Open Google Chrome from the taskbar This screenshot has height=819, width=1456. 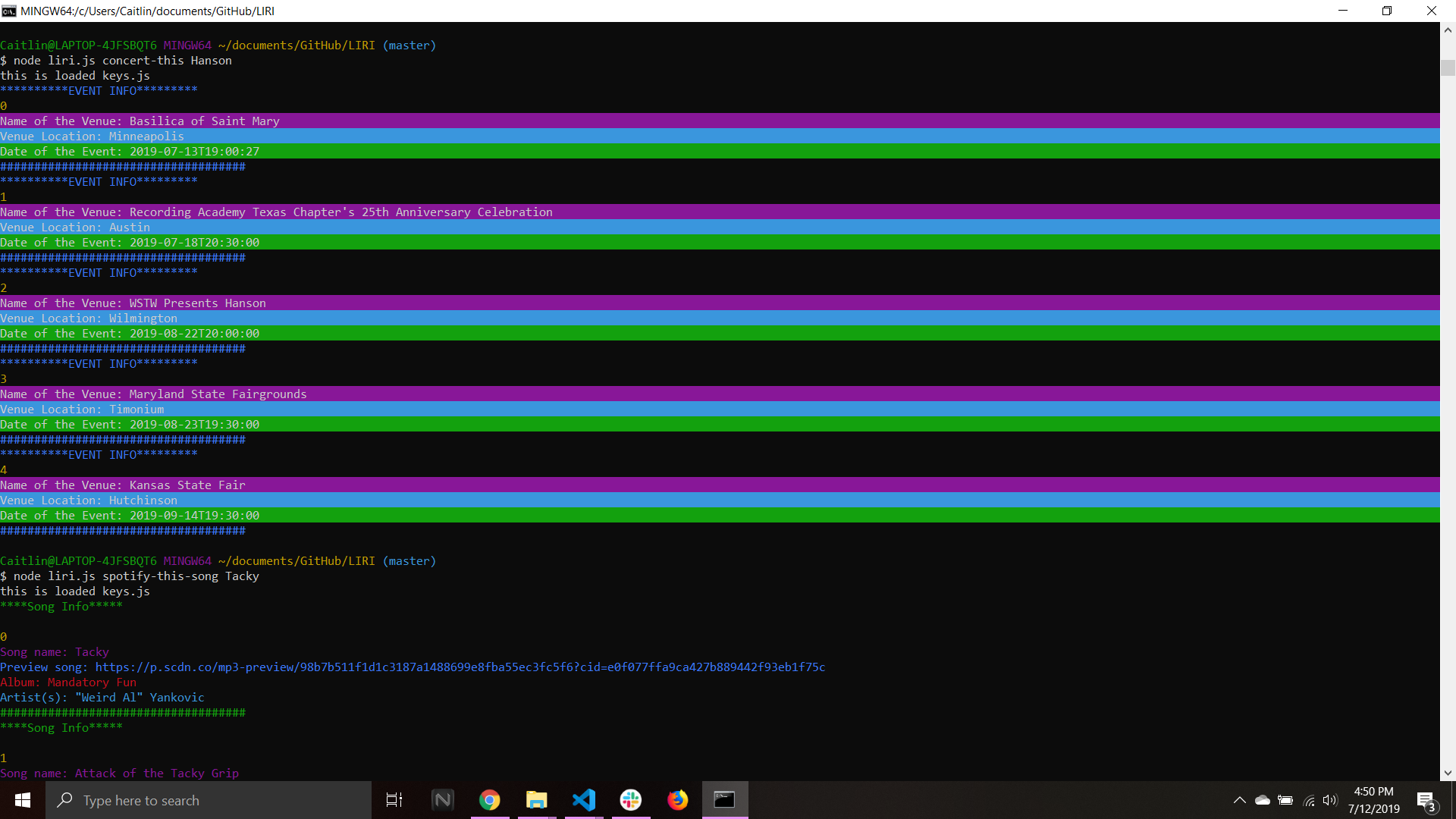490,800
